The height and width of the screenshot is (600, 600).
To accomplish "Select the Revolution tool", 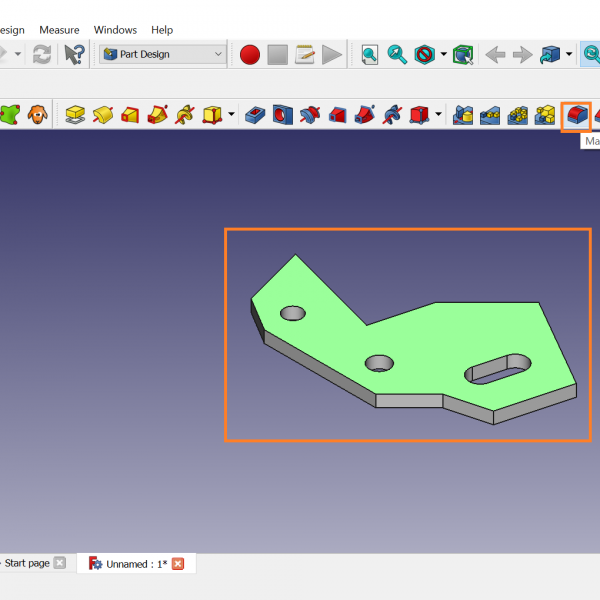I will [x=102, y=115].
